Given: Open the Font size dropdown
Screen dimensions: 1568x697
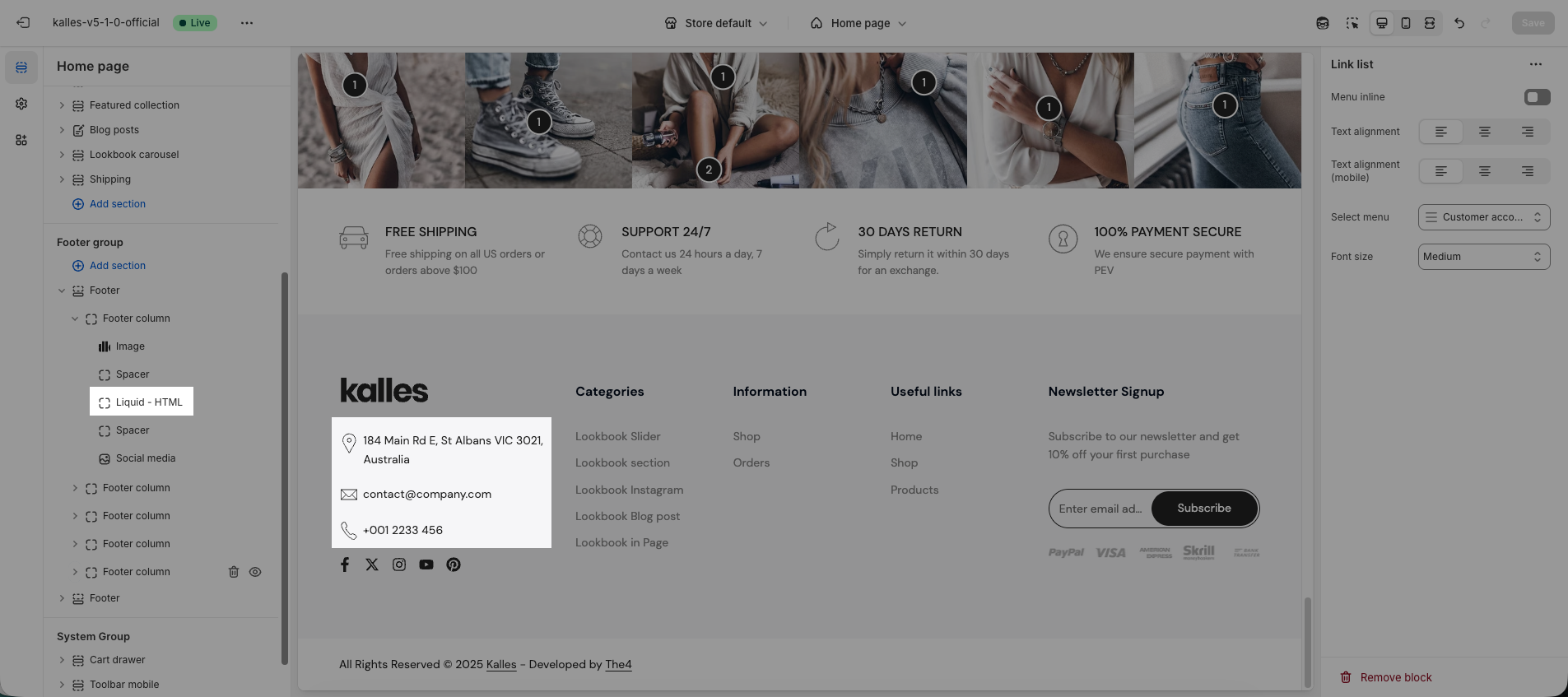Looking at the screenshot, I should pyautogui.click(x=1483, y=257).
